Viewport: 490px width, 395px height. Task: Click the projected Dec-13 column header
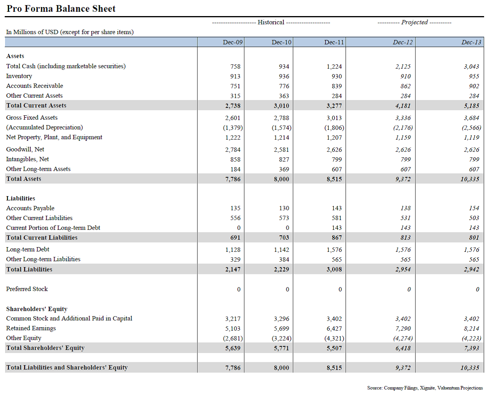point(471,42)
